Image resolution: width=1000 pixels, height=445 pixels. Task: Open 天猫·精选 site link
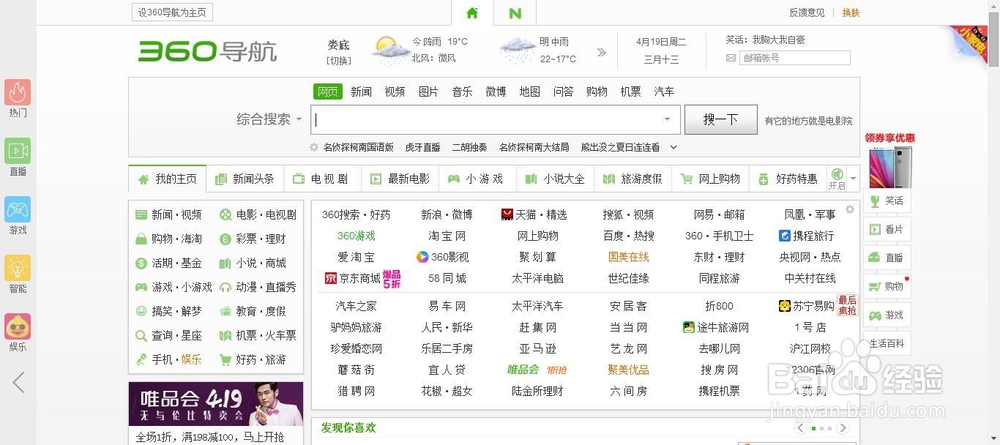(534, 215)
